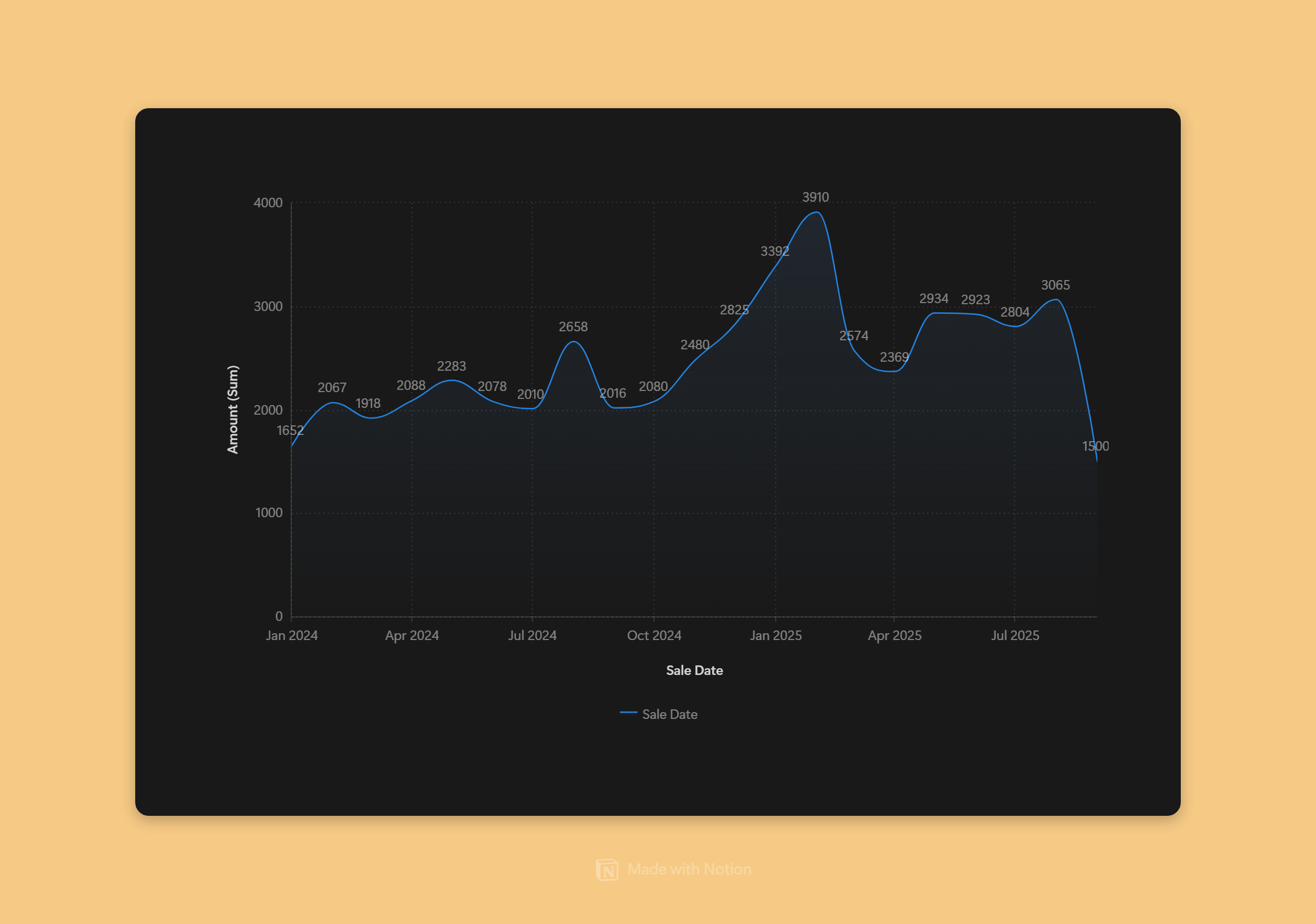Select the 2934 data label
1316x924 pixels.
click(x=933, y=299)
